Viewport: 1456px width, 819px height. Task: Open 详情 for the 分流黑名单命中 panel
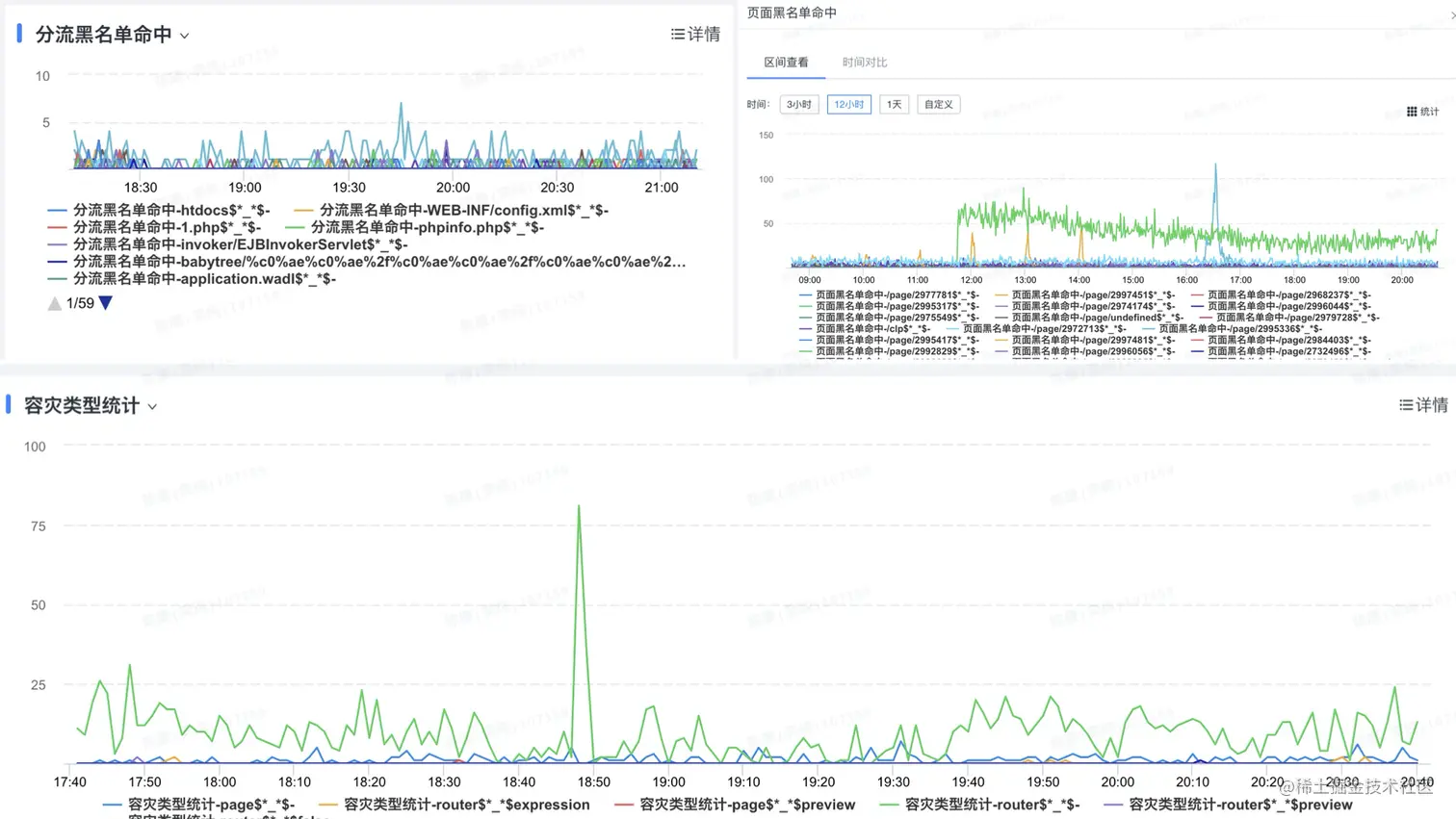(695, 35)
